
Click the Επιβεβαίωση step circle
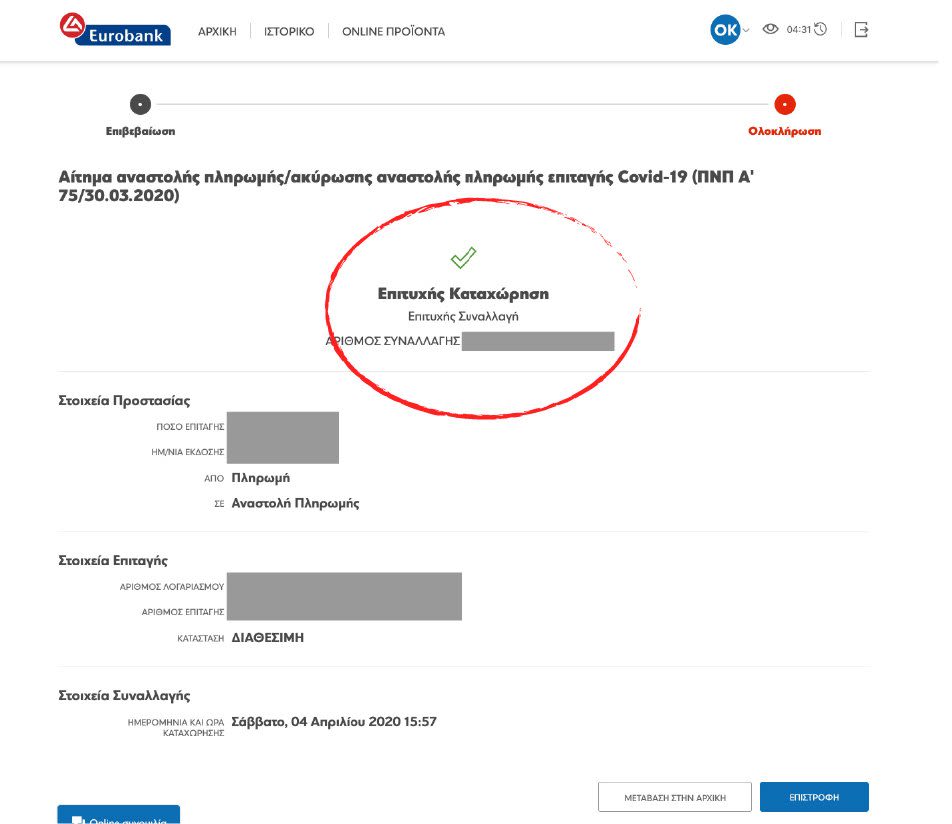click(141, 104)
